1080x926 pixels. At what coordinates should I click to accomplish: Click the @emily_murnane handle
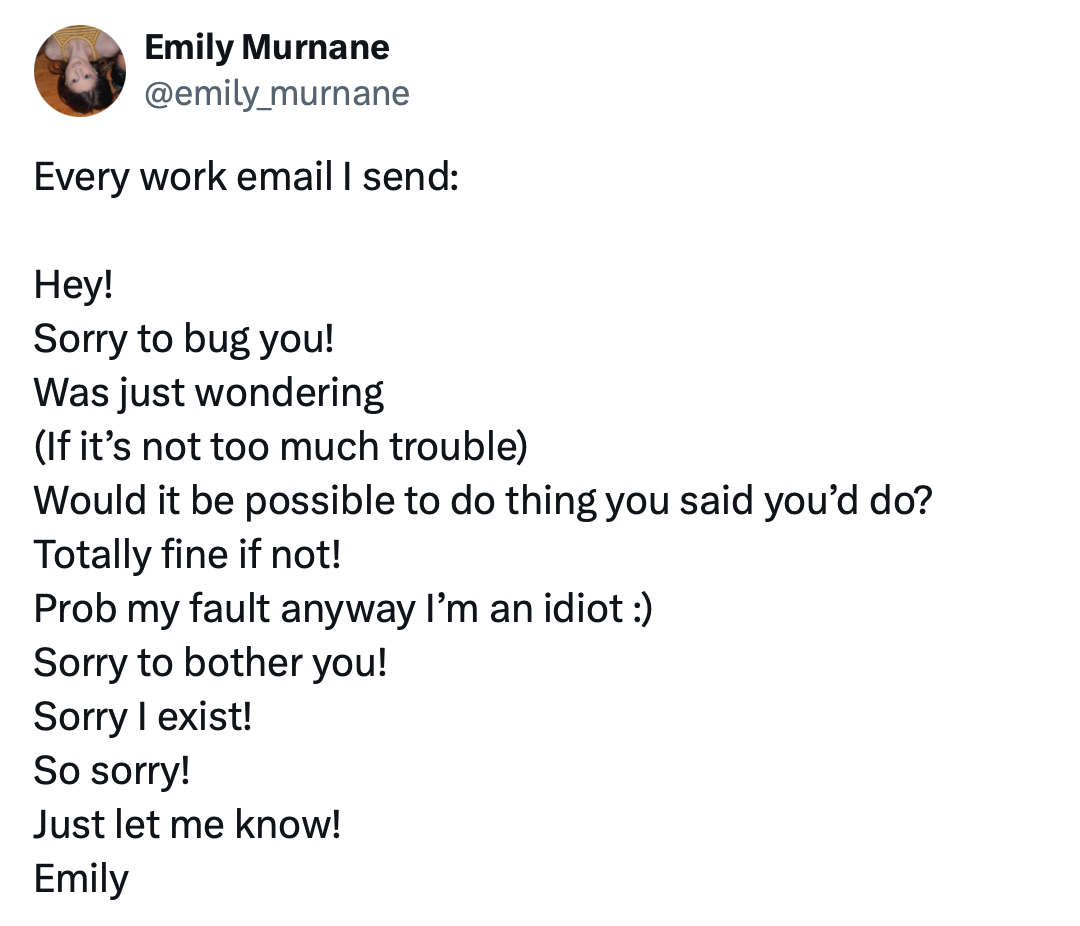point(277,93)
